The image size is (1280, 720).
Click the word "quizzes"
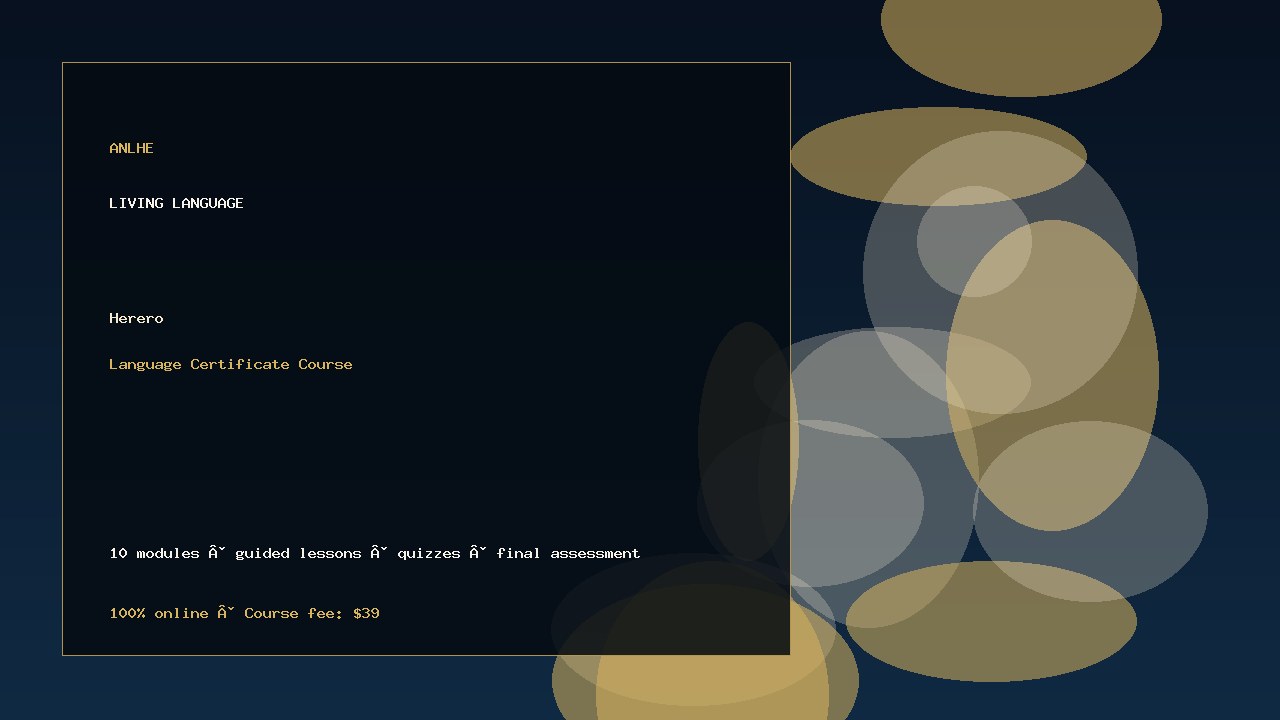coord(429,553)
